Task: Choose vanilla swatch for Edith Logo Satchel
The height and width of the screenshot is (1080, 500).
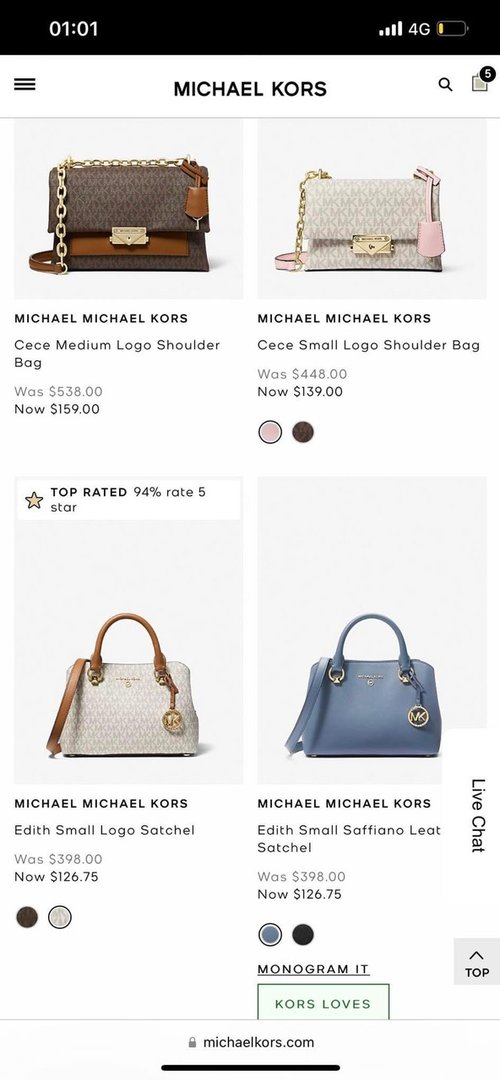Action: [x=60, y=917]
